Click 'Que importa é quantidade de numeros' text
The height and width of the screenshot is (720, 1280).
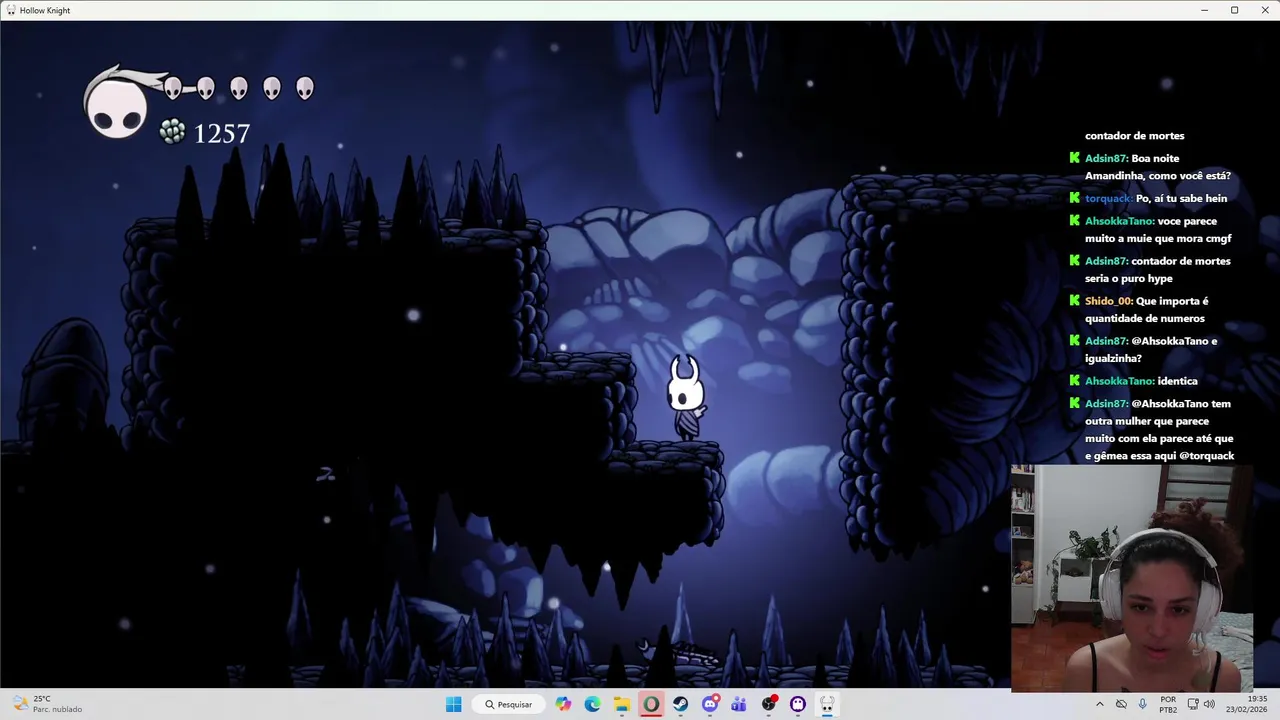(1146, 310)
